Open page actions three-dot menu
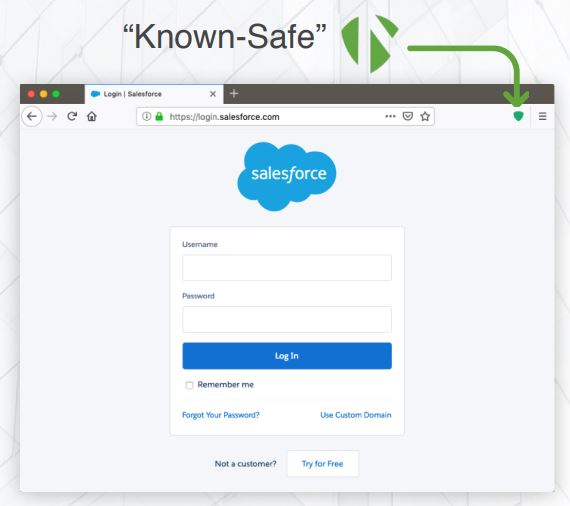570x506 pixels. 390,116
